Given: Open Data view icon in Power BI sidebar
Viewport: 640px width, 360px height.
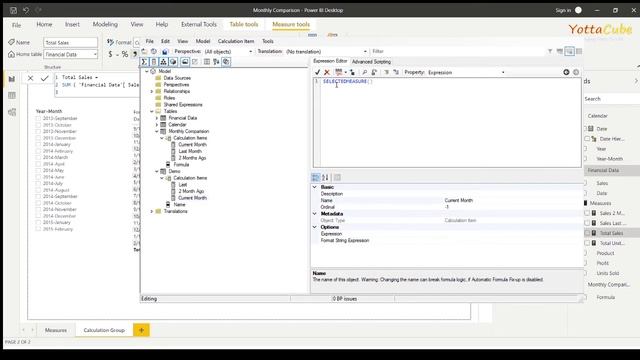Looking at the screenshot, I should click(12, 96).
